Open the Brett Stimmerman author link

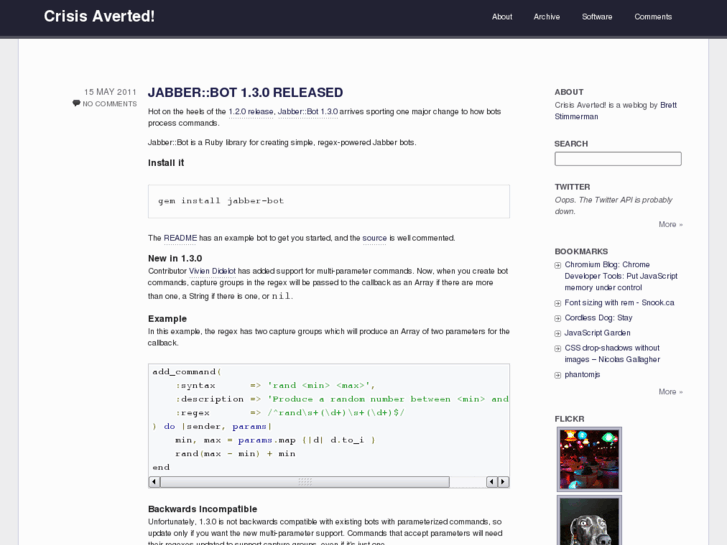click(x=616, y=111)
